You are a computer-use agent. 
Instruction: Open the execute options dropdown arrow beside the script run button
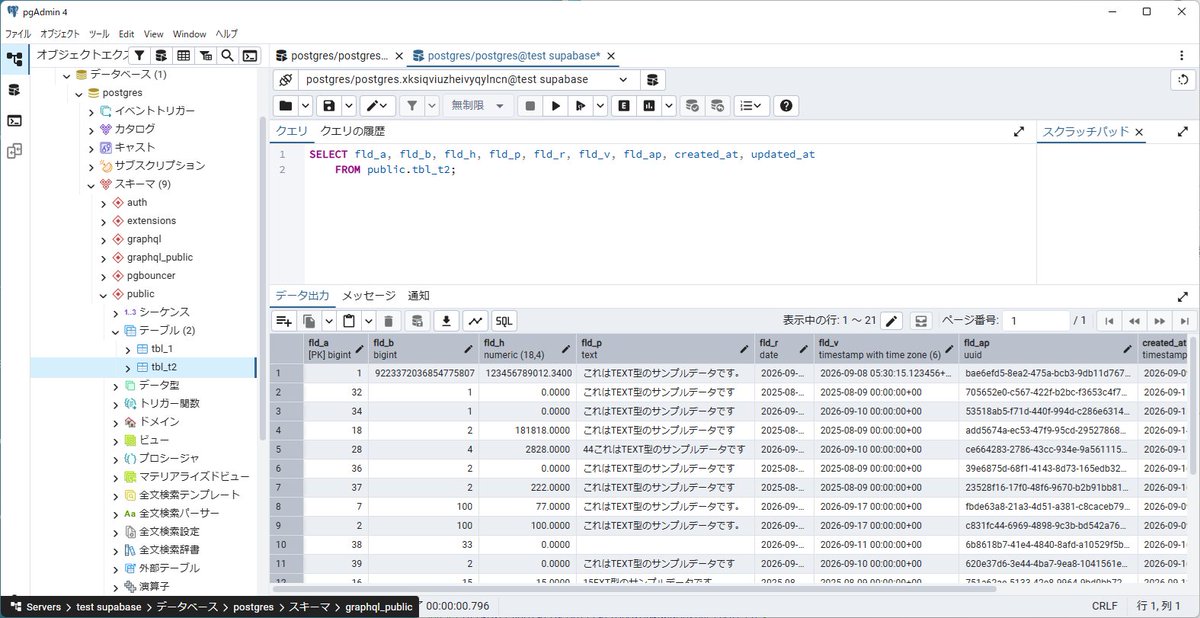pos(600,105)
